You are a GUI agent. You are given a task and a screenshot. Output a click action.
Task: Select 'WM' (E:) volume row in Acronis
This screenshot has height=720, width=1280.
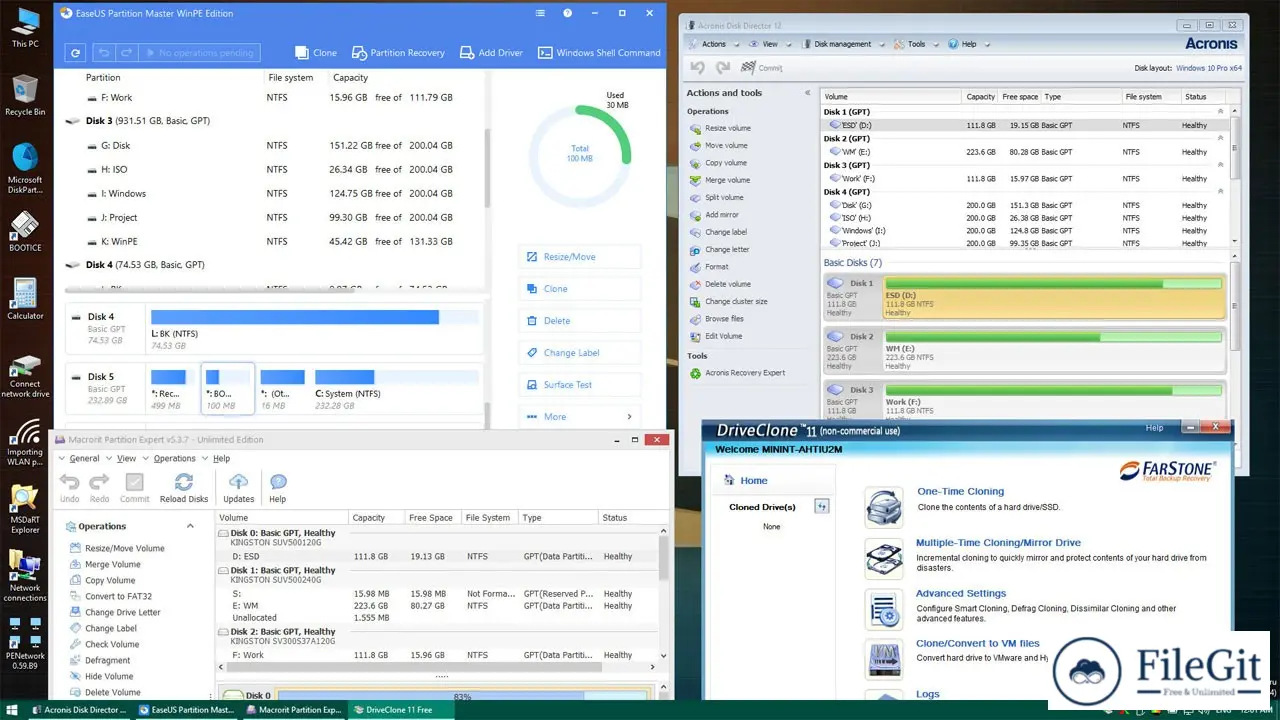[x=1023, y=152]
